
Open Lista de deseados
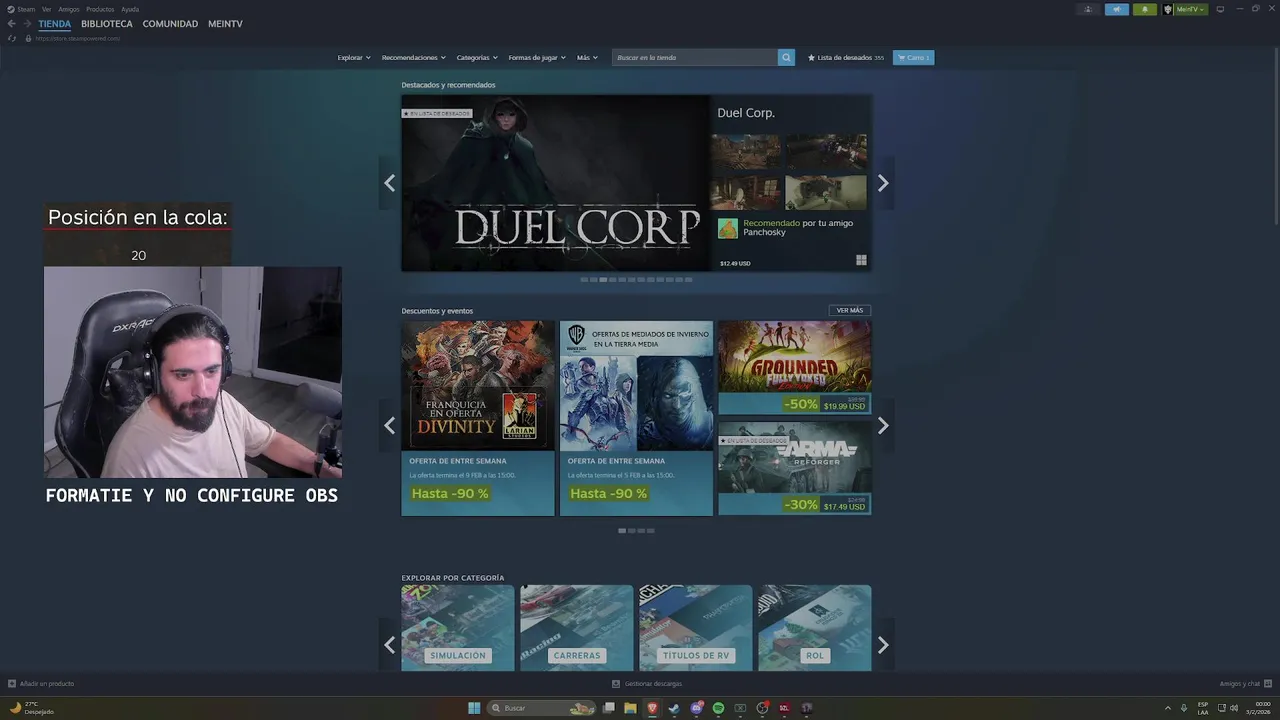pyautogui.click(x=846, y=58)
